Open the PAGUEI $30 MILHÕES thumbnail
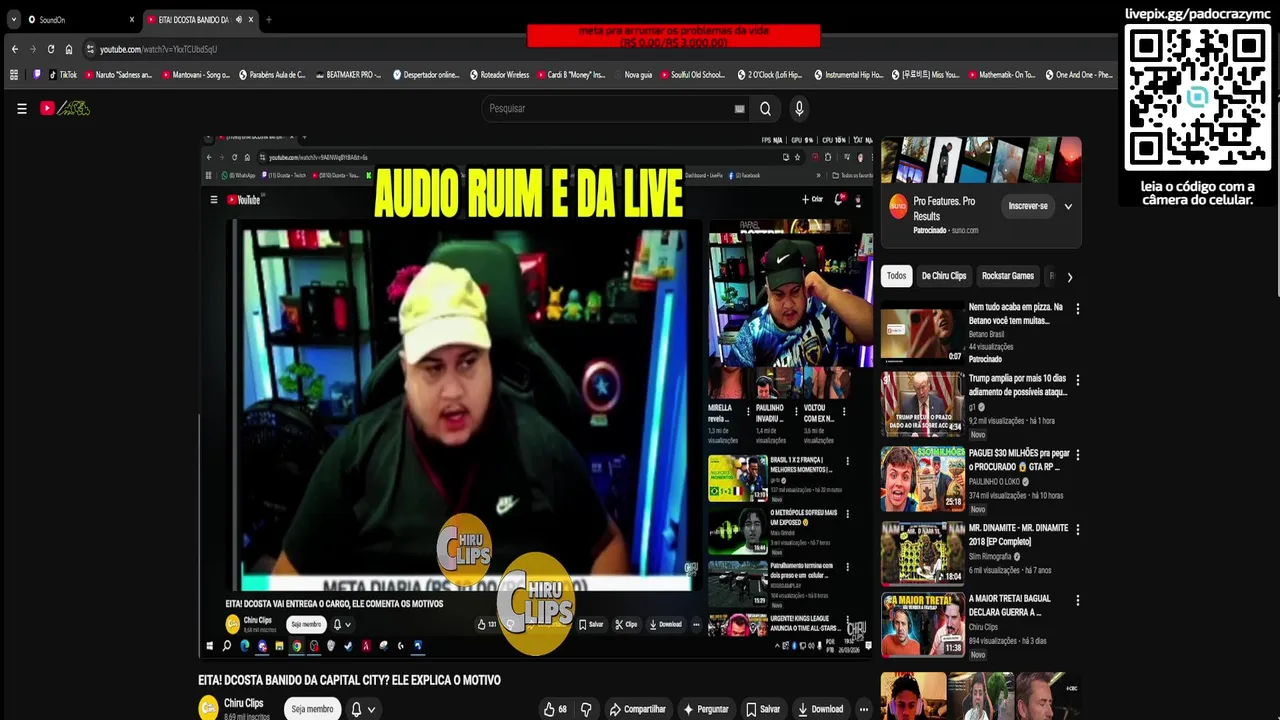1280x720 pixels. 922,478
